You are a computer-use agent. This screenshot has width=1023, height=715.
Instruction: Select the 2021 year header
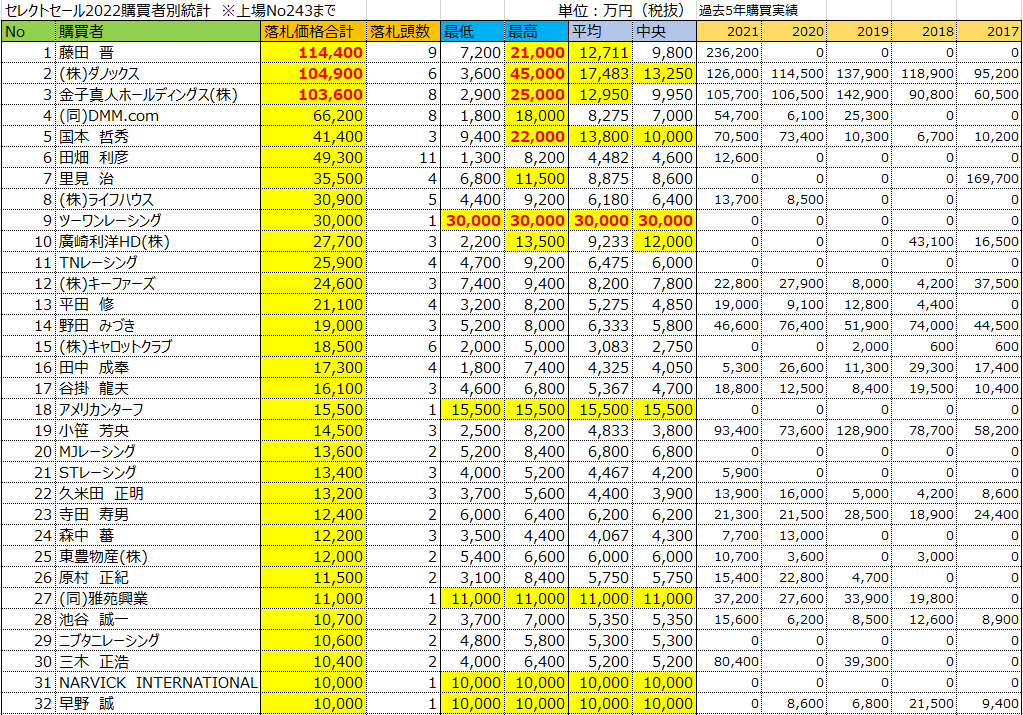point(729,31)
